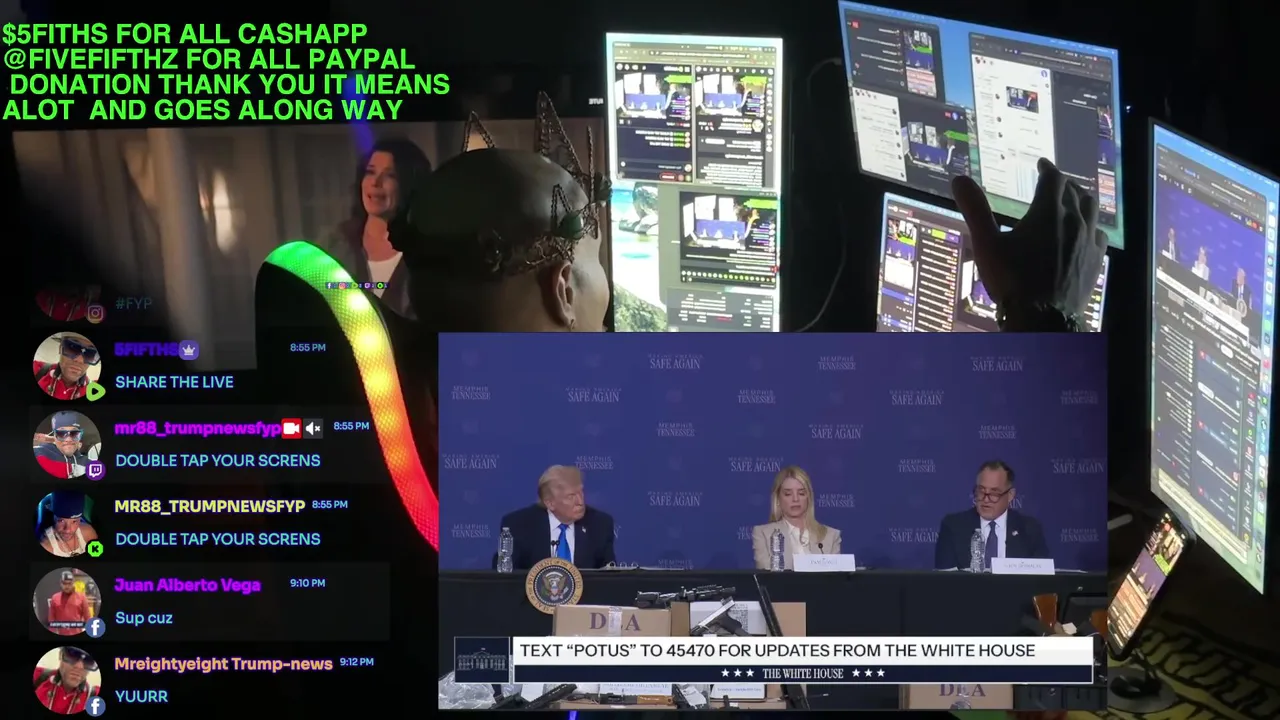Click "THE WHITE HOUSE" label with stars in the banner
The height and width of the screenshot is (720, 1280).
tap(803, 673)
